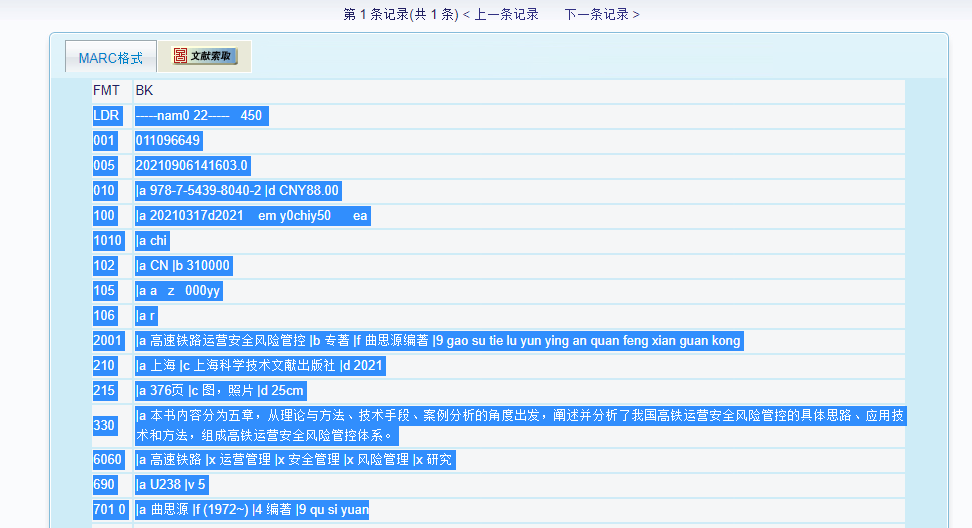Select author line 曲思源 (1972~)
Image resolution: width=972 pixels, height=528 pixels.
(x=252, y=509)
